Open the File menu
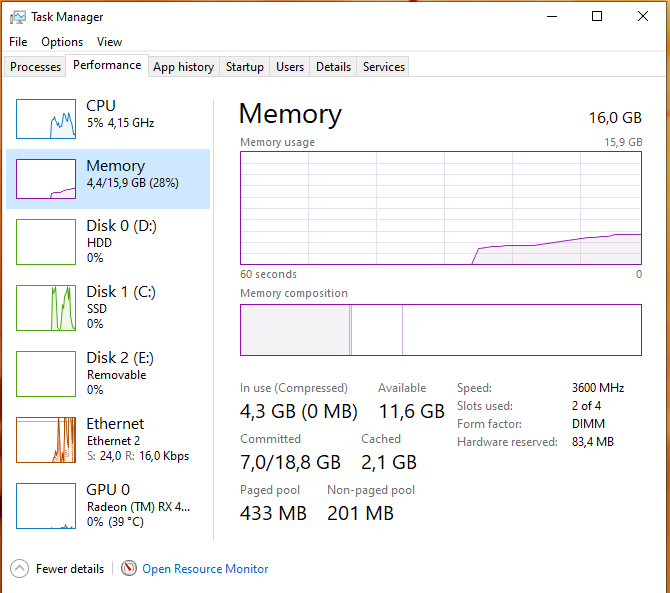 18,42
